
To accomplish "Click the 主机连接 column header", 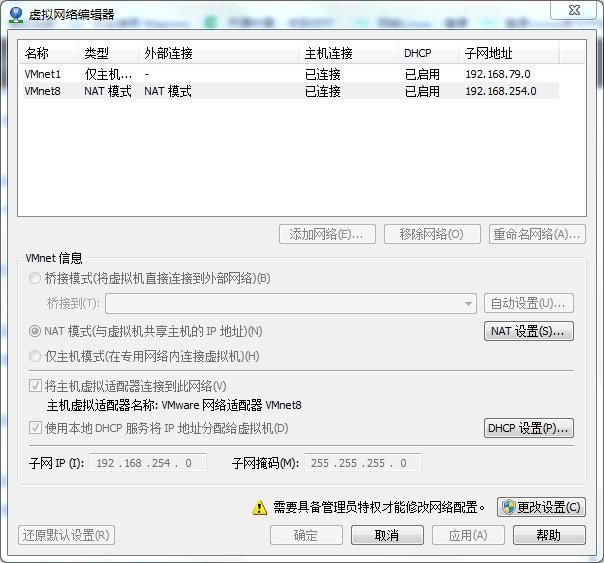I will click(348, 53).
